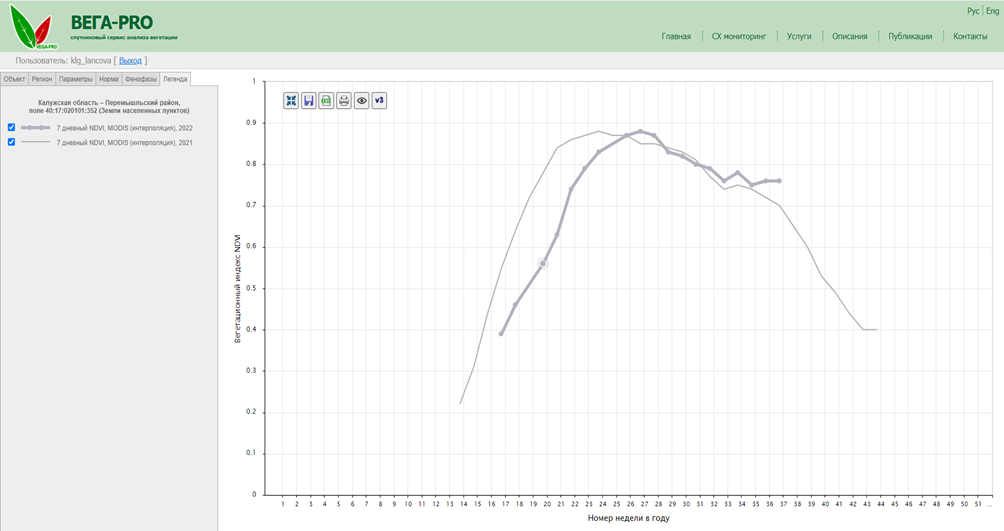Screen dimensions: 1004x531
Task: Uncheck the 2021 NDVI MODIS series checkbox
Action: [x=11, y=142]
